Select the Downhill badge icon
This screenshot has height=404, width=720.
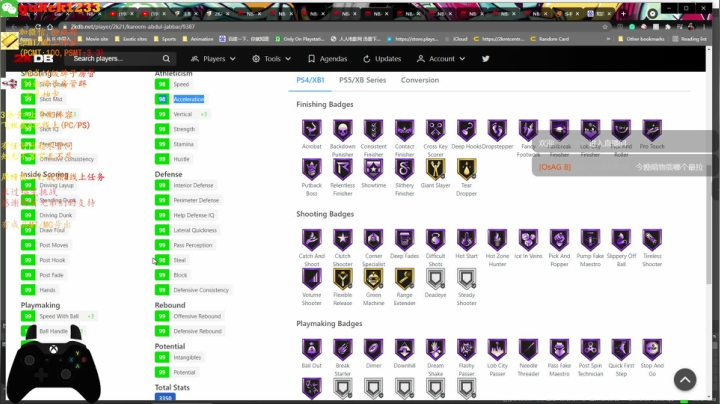[x=405, y=349]
